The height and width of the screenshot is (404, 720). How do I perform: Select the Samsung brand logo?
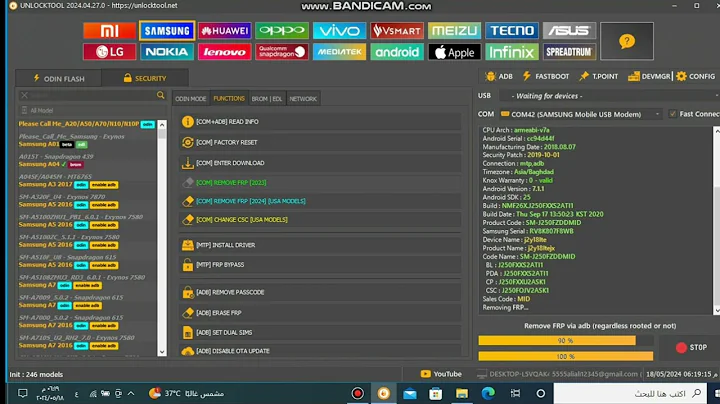167,31
